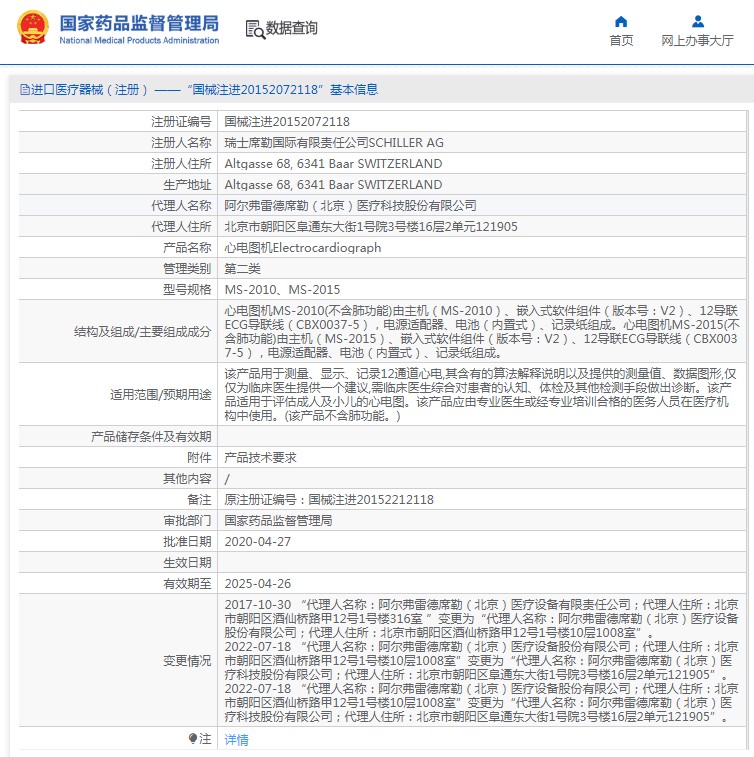
Task: Click 代理人住所 row label
Action: (x=181, y=226)
